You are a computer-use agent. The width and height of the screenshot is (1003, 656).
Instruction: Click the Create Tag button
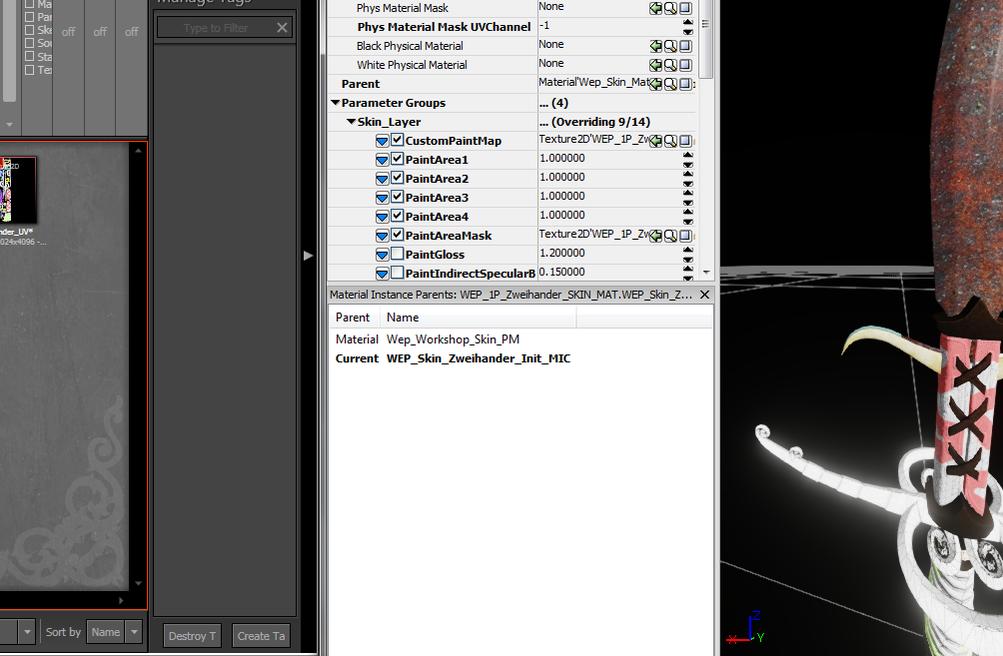click(x=261, y=636)
